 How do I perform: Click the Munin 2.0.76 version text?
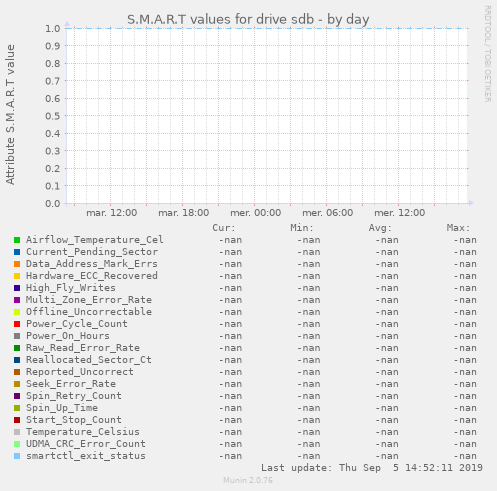click(x=248, y=480)
